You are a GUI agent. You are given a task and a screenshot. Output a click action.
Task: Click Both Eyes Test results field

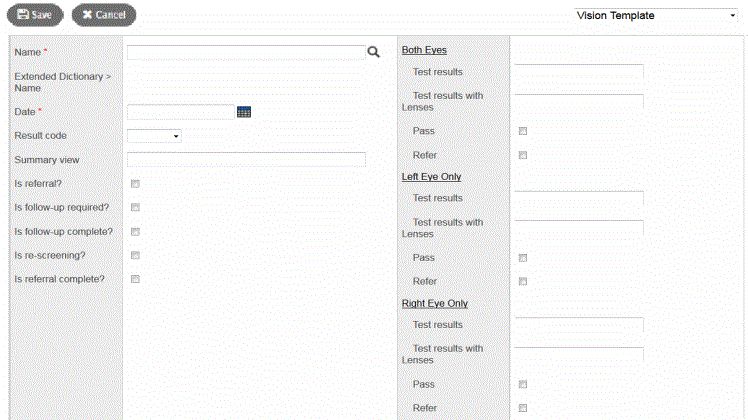579,72
